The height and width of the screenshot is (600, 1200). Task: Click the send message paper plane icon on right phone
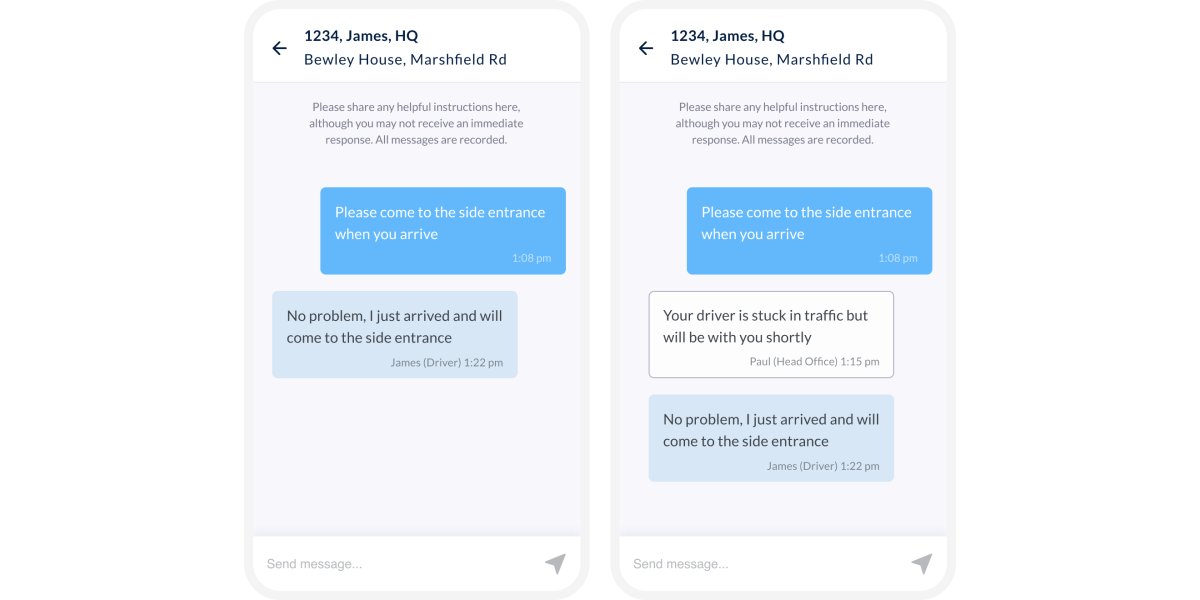[921, 563]
